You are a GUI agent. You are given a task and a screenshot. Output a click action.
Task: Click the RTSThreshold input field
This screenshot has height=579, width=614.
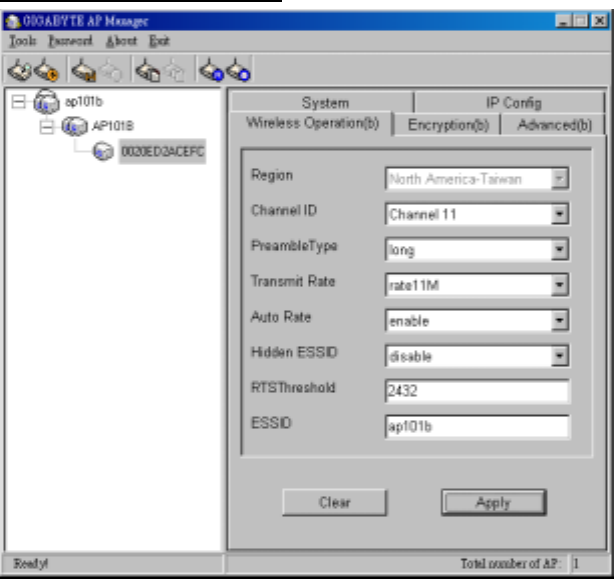(477, 391)
